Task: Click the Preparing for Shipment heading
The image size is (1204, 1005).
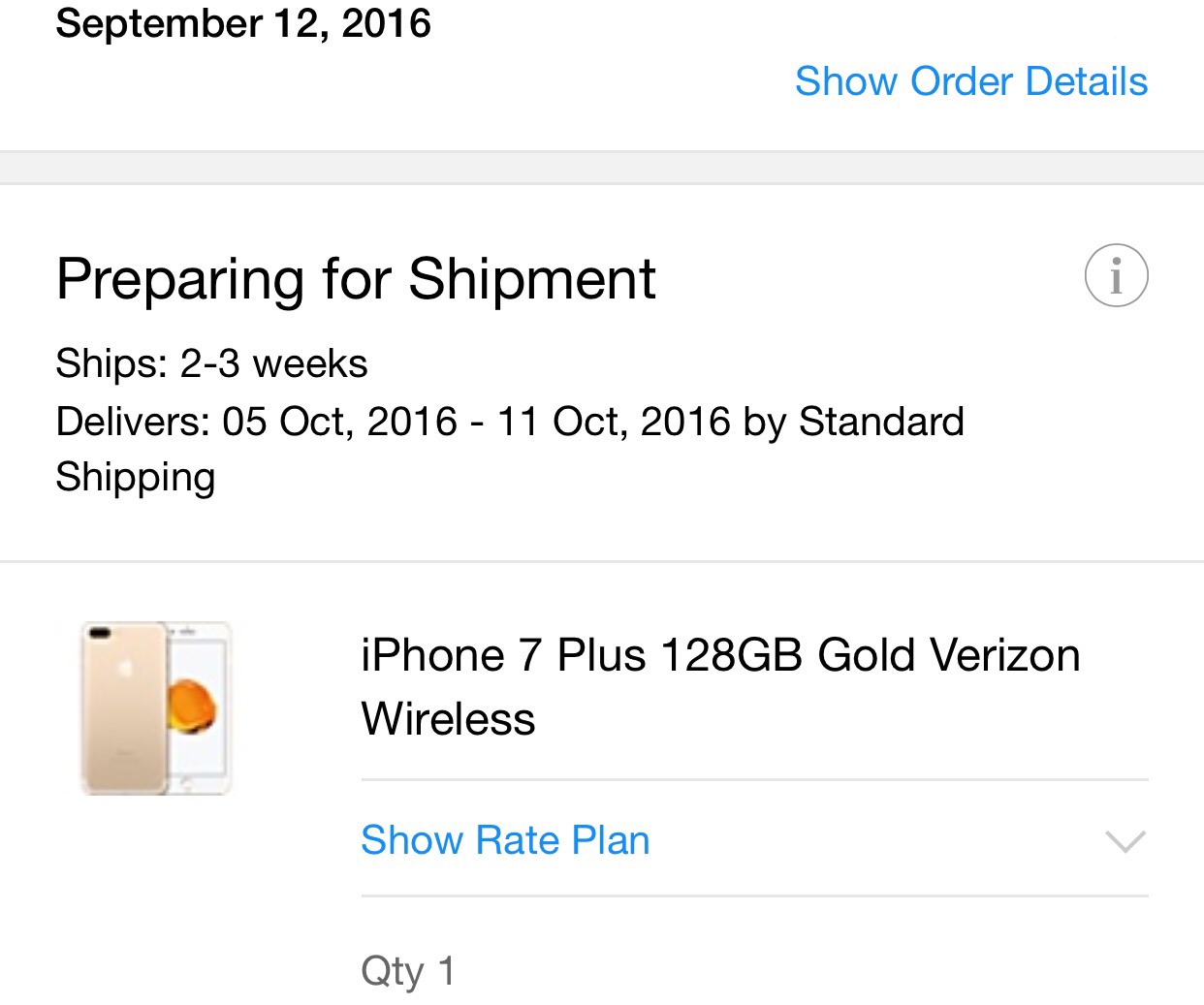Action: point(356,279)
